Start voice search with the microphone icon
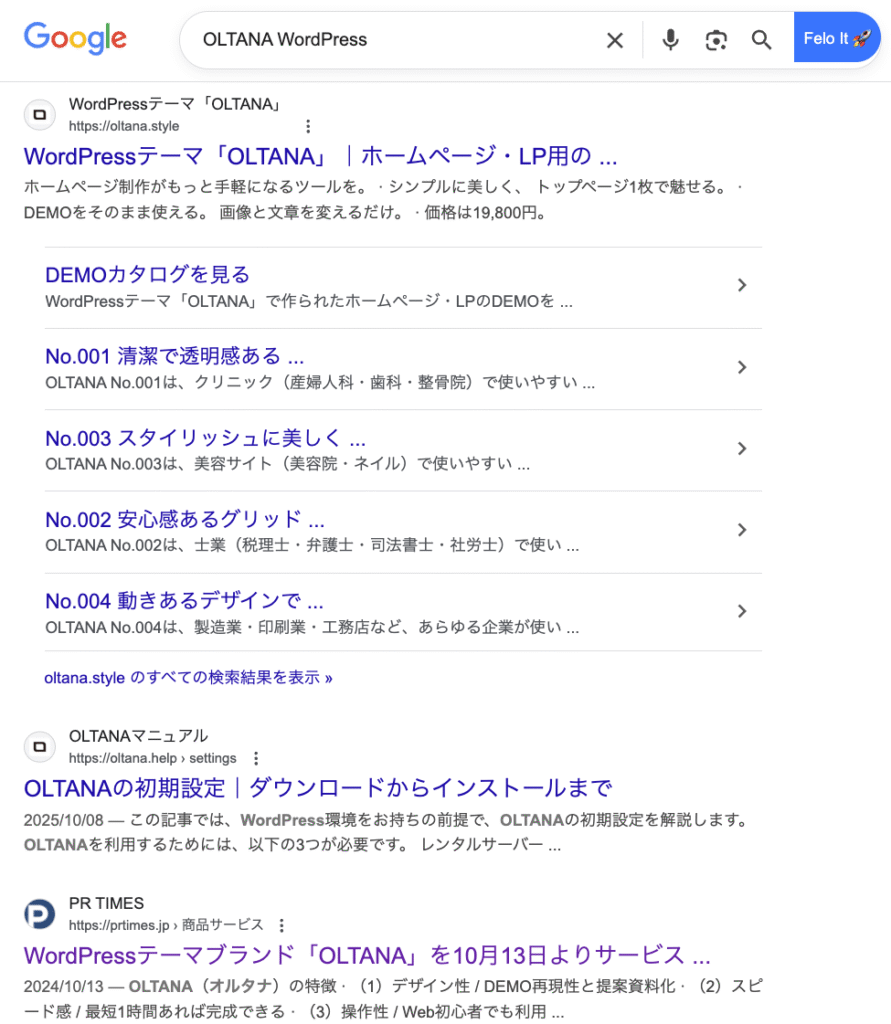891x1024 pixels. (669, 39)
